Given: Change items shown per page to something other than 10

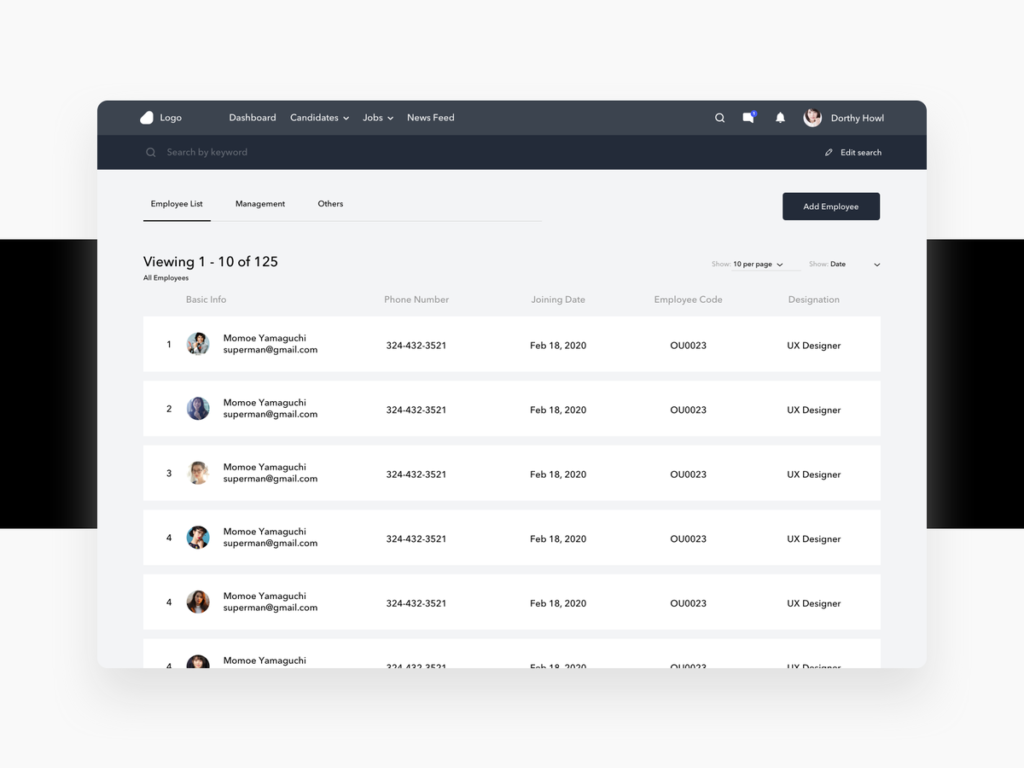Looking at the screenshot, I should coord(753,264).
